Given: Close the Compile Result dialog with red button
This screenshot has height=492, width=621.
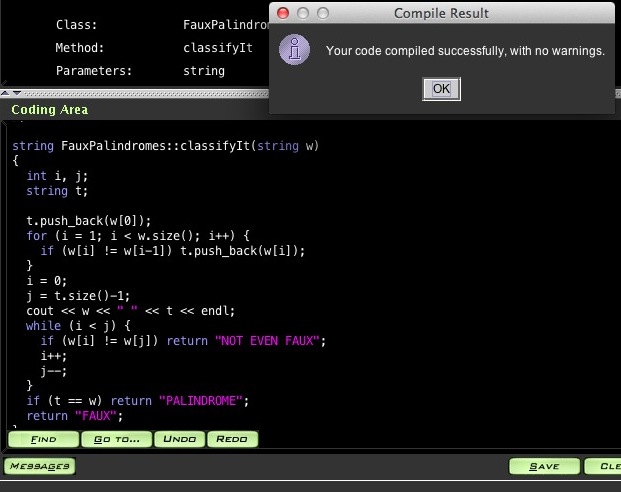Looking at the screenshot, I should [283, 13].
